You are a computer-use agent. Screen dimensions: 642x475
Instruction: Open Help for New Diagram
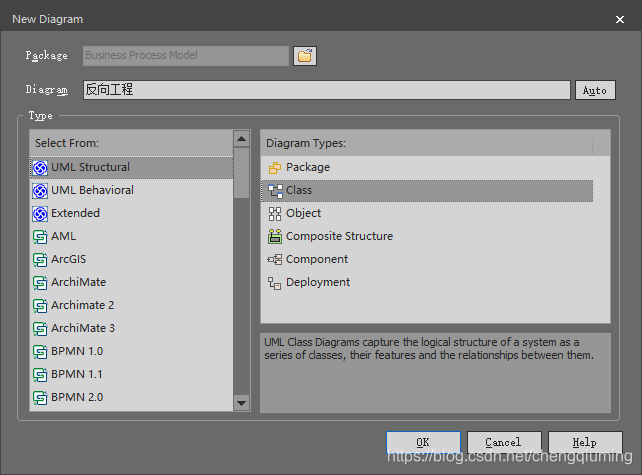pyautogui.click(x=585, y=442)
